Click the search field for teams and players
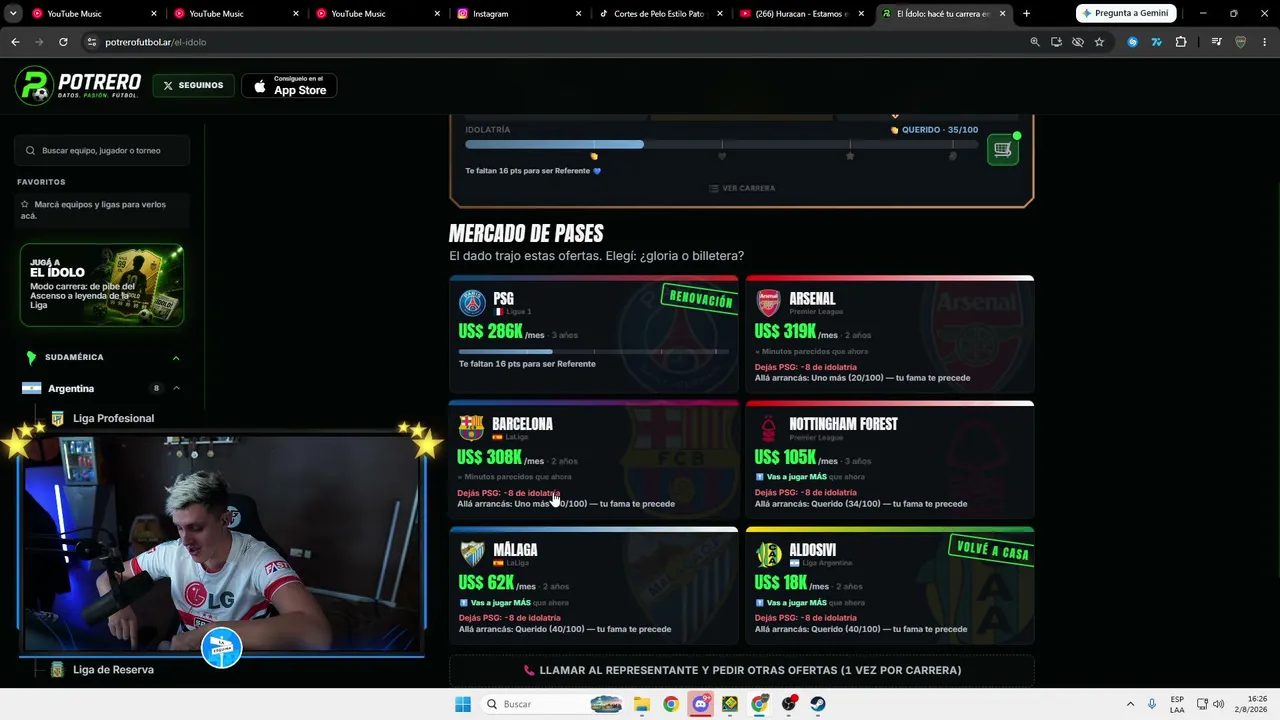Image resolution: width=1280 pixels, height=720 pixels. [101, 150]
